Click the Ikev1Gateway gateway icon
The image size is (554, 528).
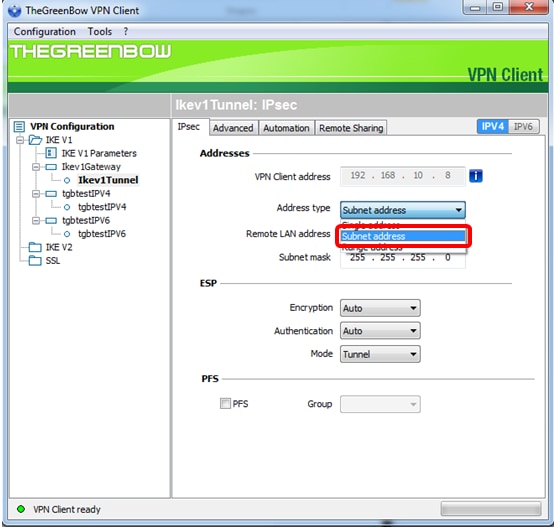[x=51, y=167]
